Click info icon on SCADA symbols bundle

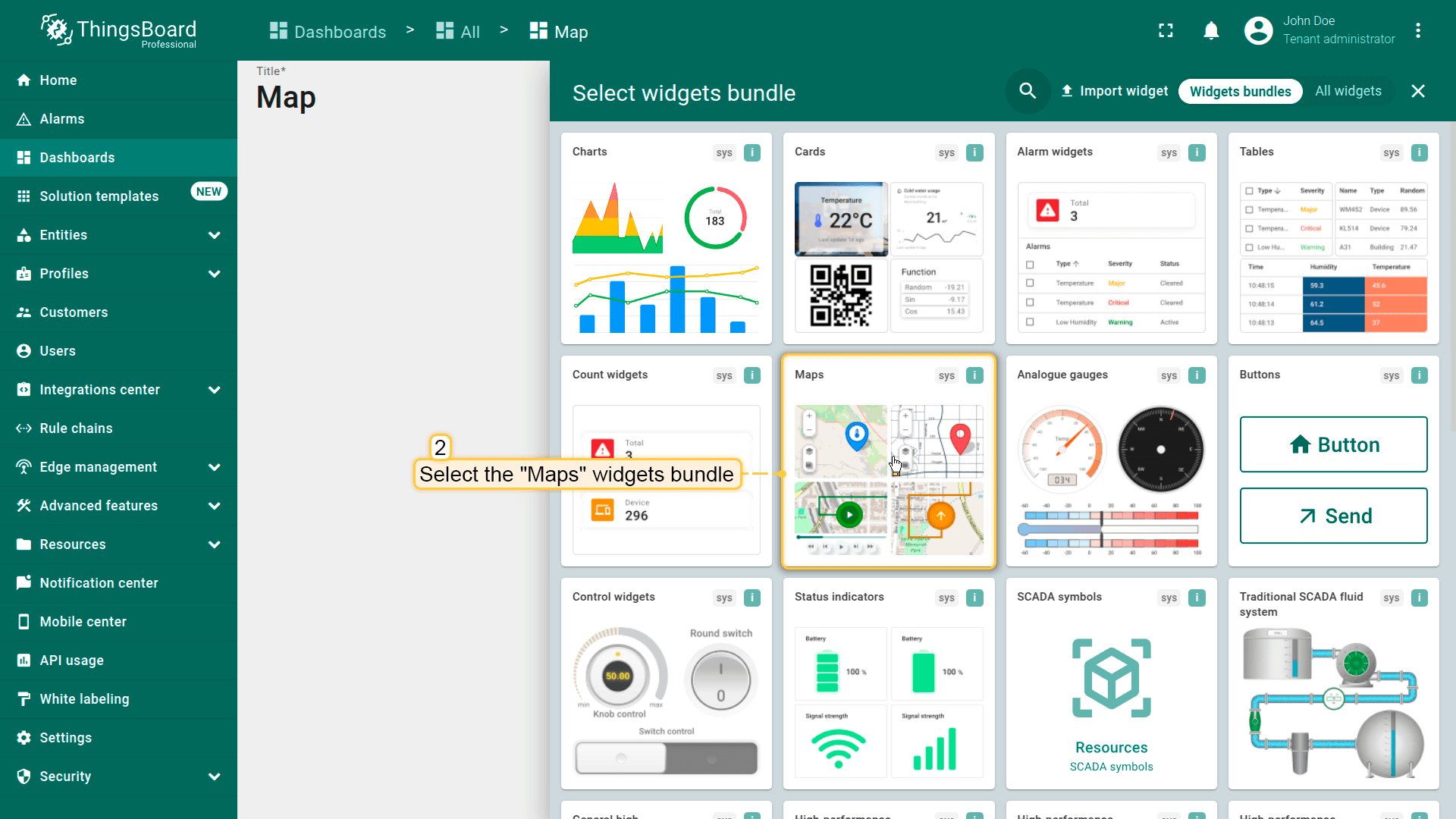(x=1197, y=598)
